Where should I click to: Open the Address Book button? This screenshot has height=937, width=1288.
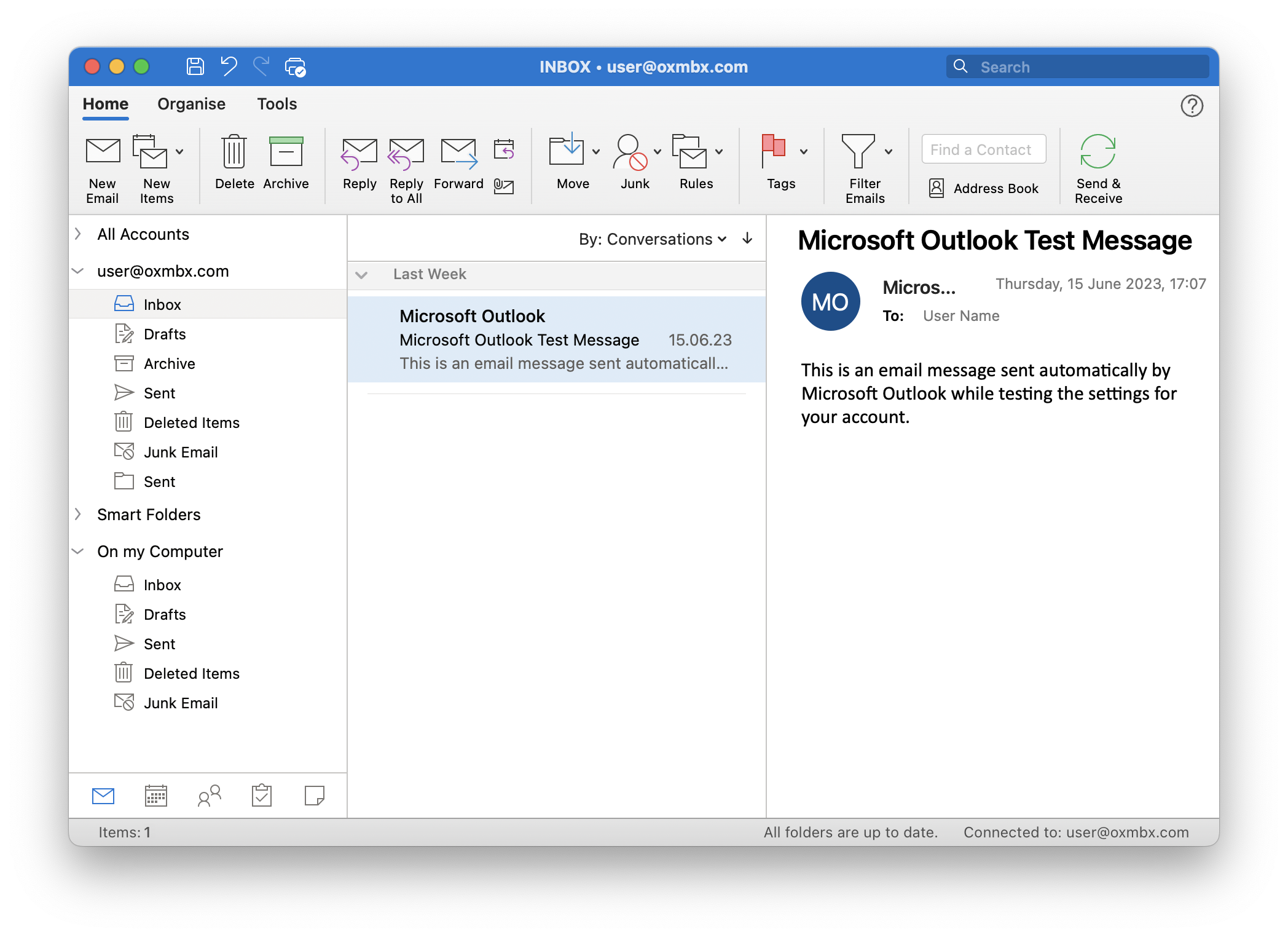click(x=984, y=188)
